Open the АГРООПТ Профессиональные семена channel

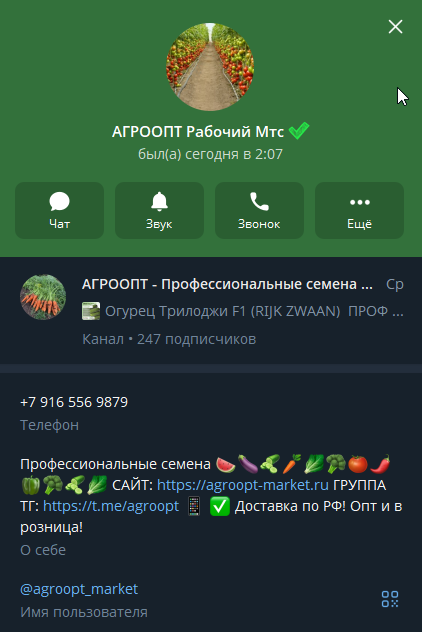pos(227,285)
